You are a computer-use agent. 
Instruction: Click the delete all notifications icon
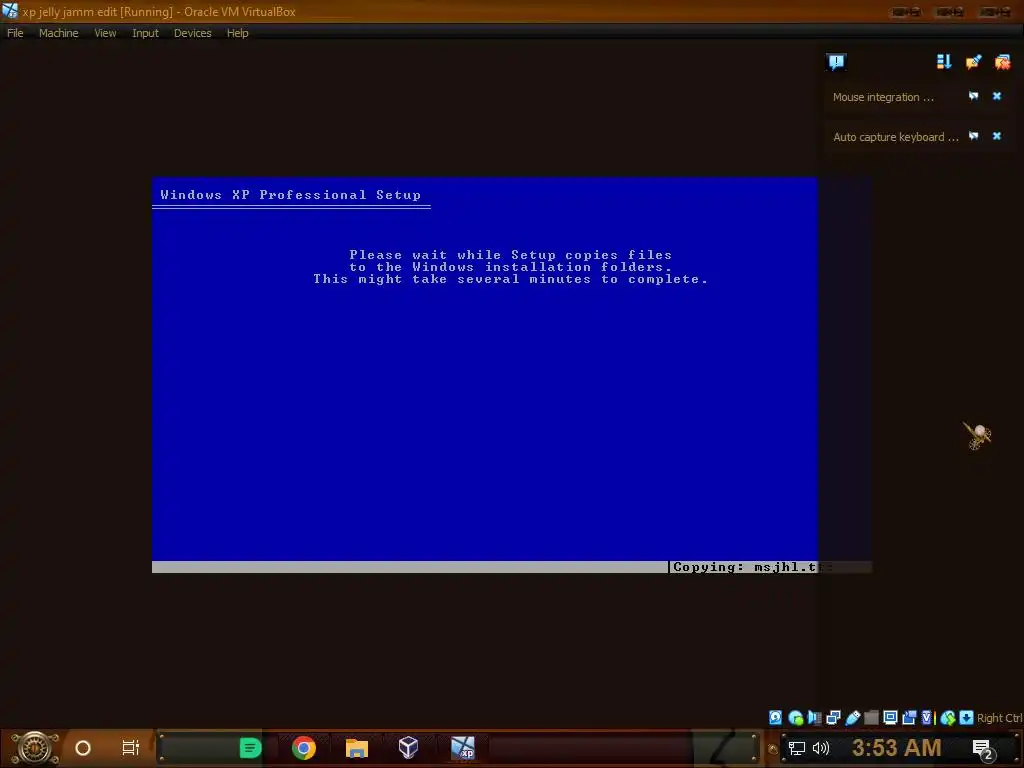tap(1002, 62)
